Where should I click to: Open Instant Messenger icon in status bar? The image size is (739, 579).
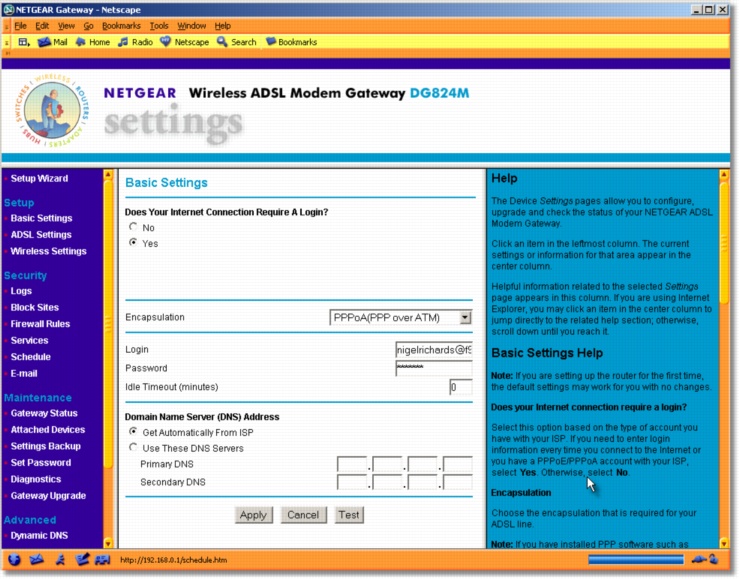coord(60,560)
